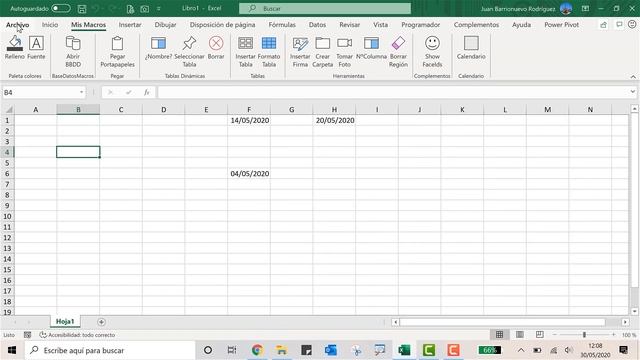The height and width of the screenshot is (360, 640).
Task: Click the Insertar Firma icon
Action: [x=300, y=43]
